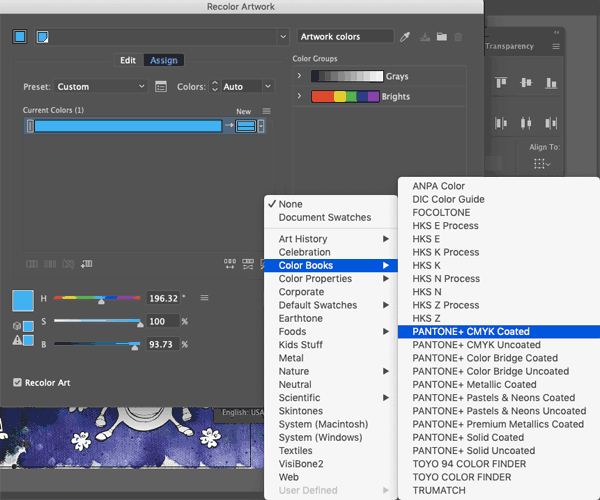Open the Colors Auto dropdown arrow
The width and height of the screenshot is (600, 500).
[268, 86]
